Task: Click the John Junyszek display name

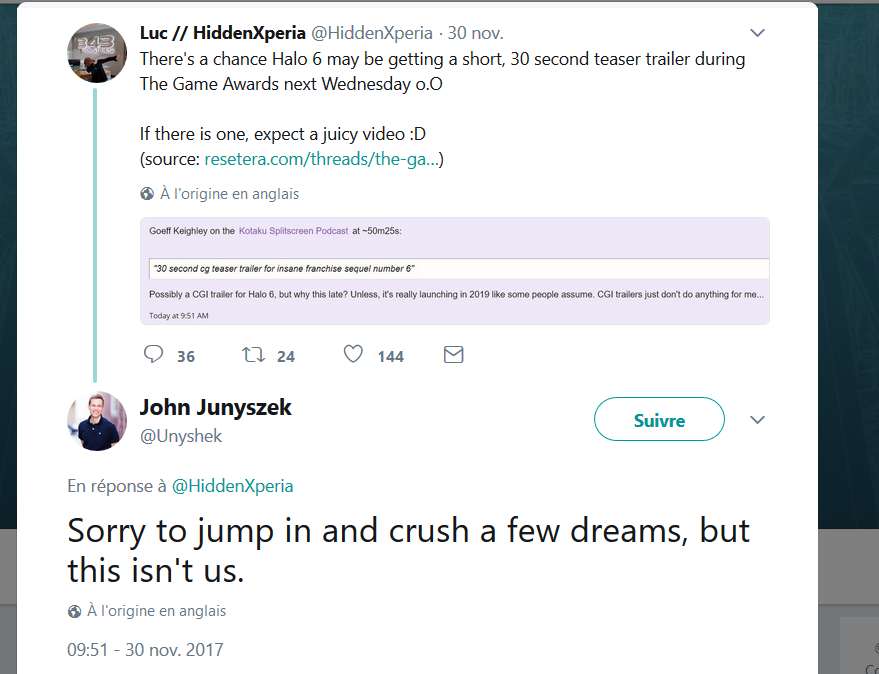Action: (x=215, y=407)
